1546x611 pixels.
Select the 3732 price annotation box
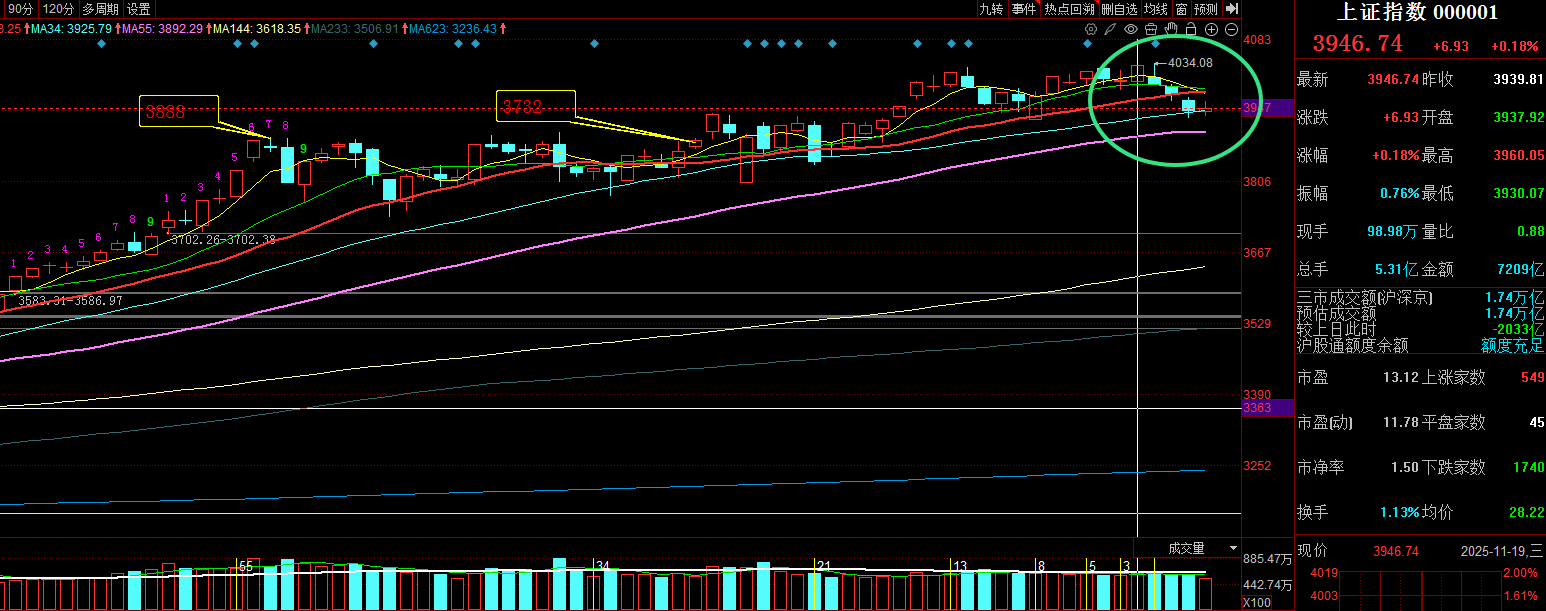[x=536, y=105]
